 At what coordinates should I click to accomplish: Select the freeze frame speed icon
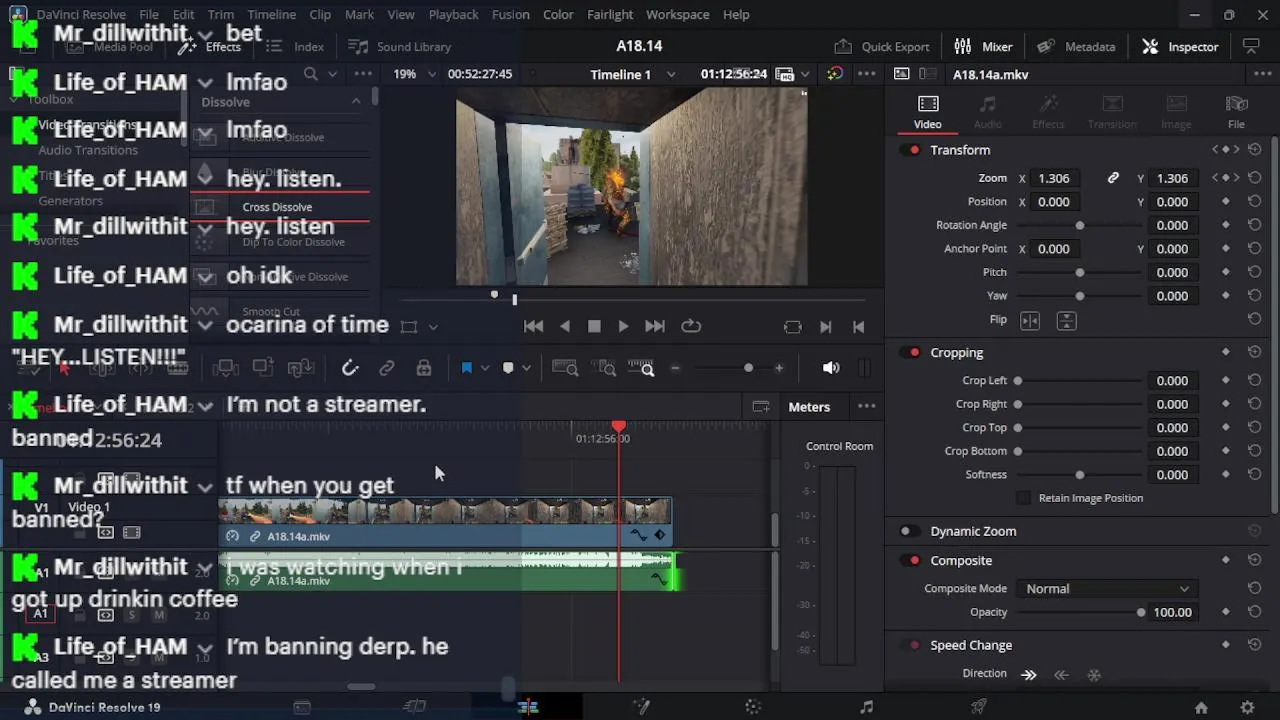click(1094, 674)
